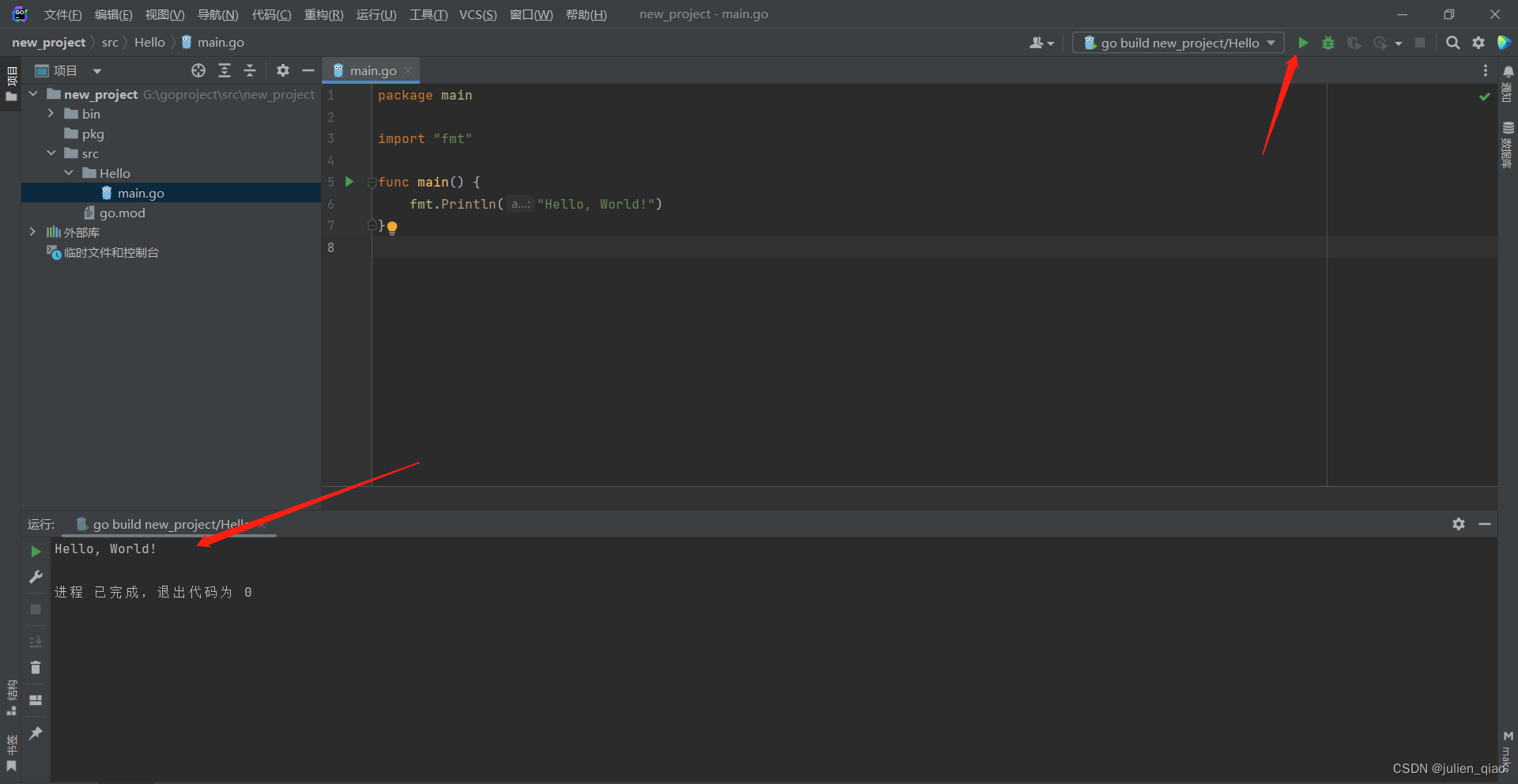The height and width of the screenshot is (784, 1518).
Task: Run with coverage from the top toolbar
Action: [x=1354, y=43]
